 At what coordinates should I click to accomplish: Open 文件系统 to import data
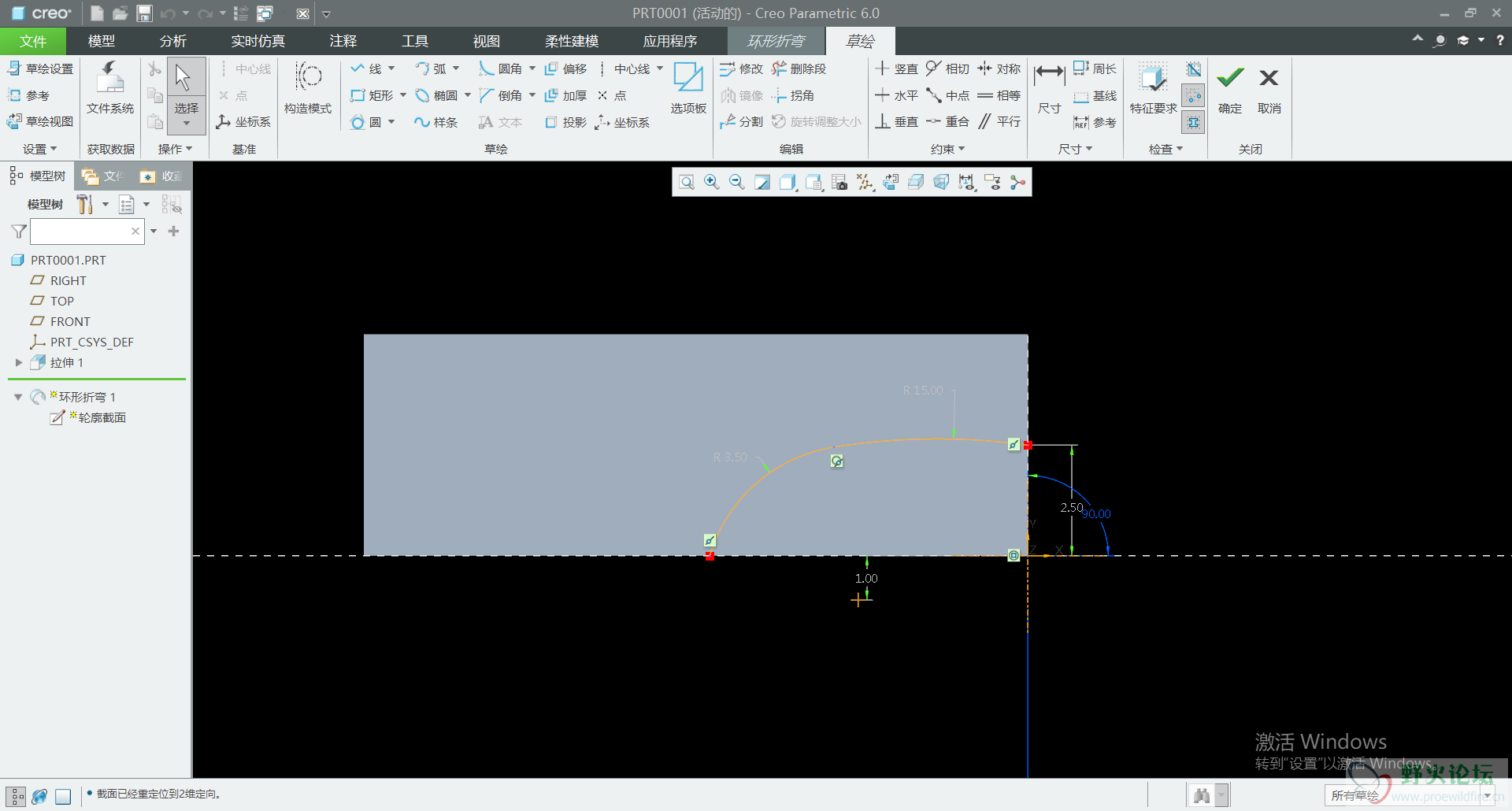point(110,89)
